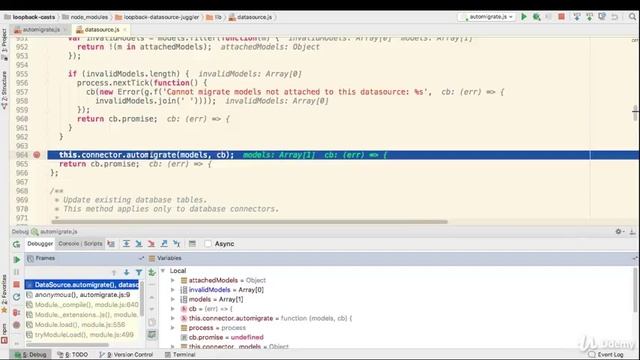Click node_modules in breadcrumb

(x=85, y=17)
